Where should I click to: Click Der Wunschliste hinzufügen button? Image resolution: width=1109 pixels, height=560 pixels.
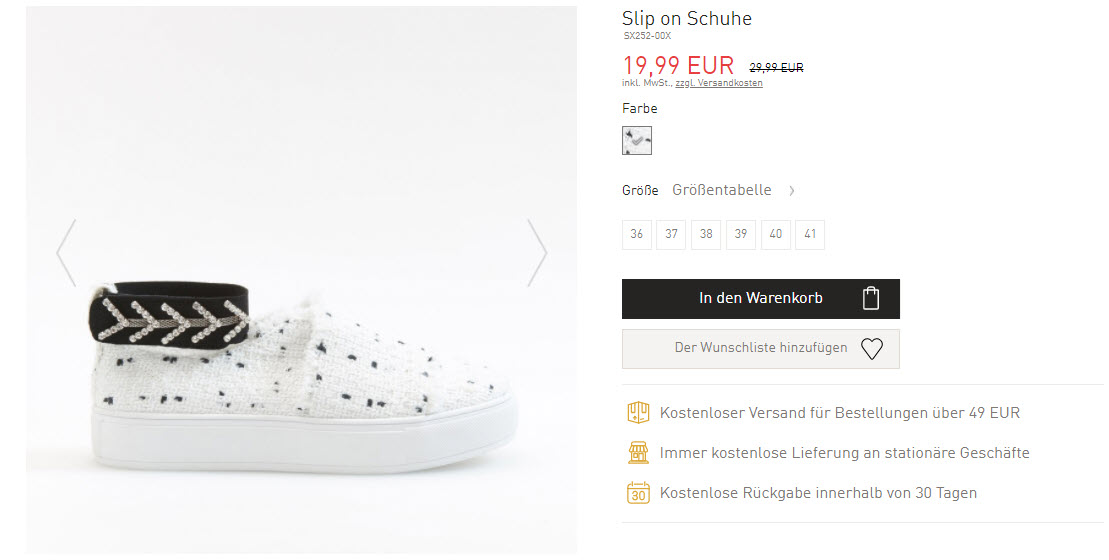[x=761, y=349]
